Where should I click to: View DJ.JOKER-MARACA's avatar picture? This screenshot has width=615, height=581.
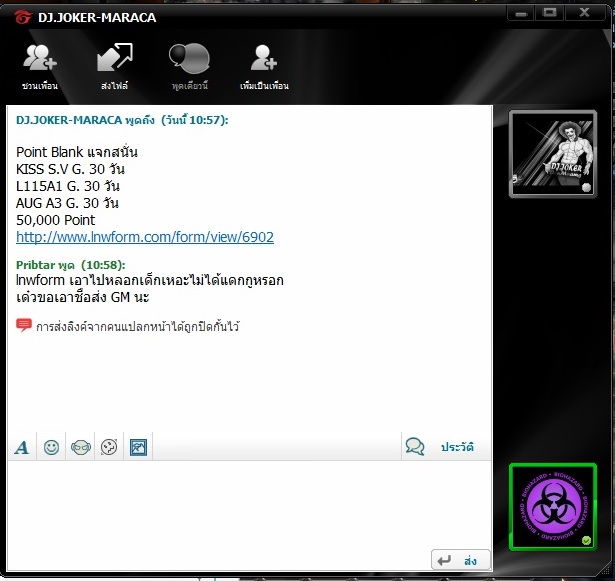point(553,154)
